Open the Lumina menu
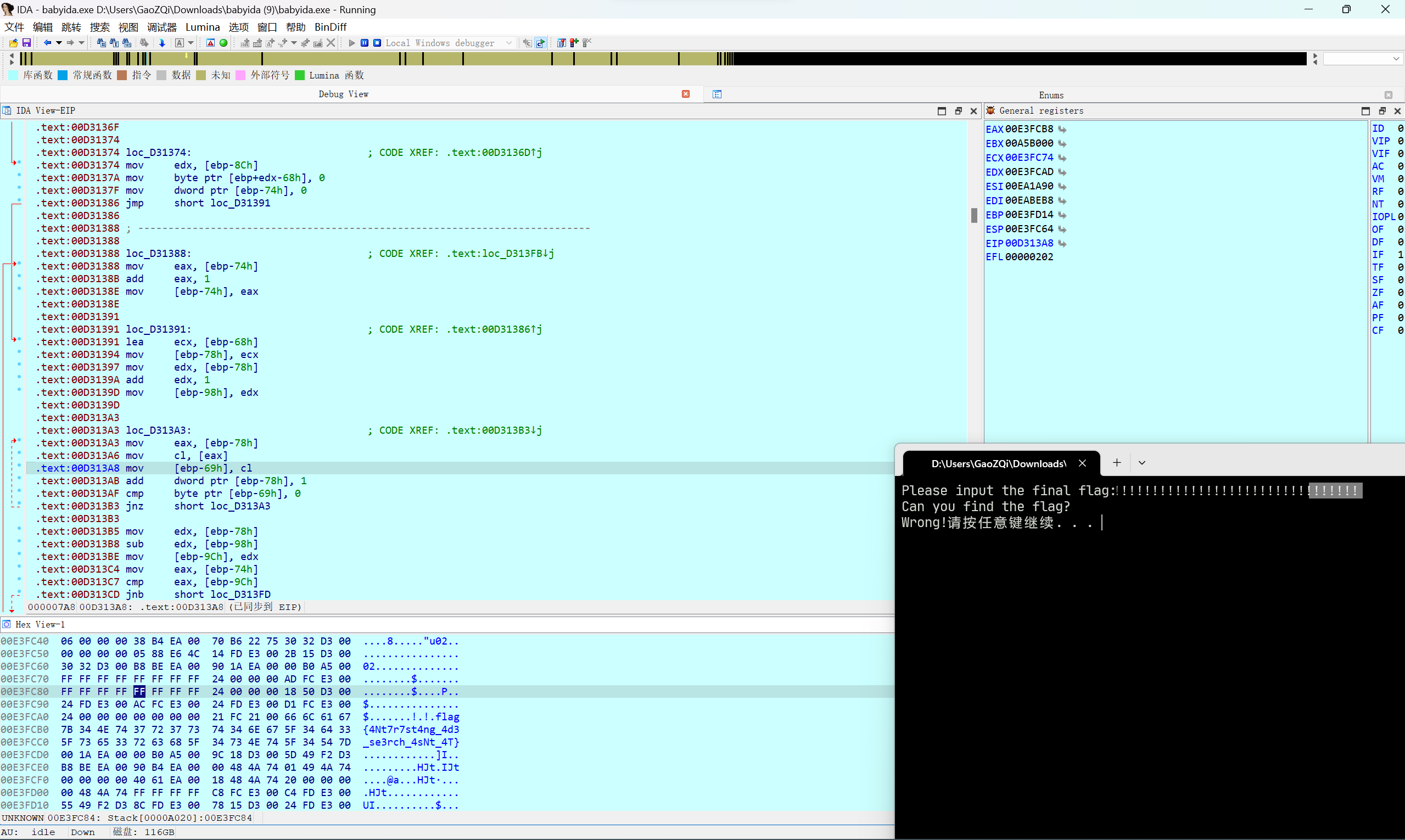Image resolution: width=1405 pixels, height=840 pixels. coord(203,27)
